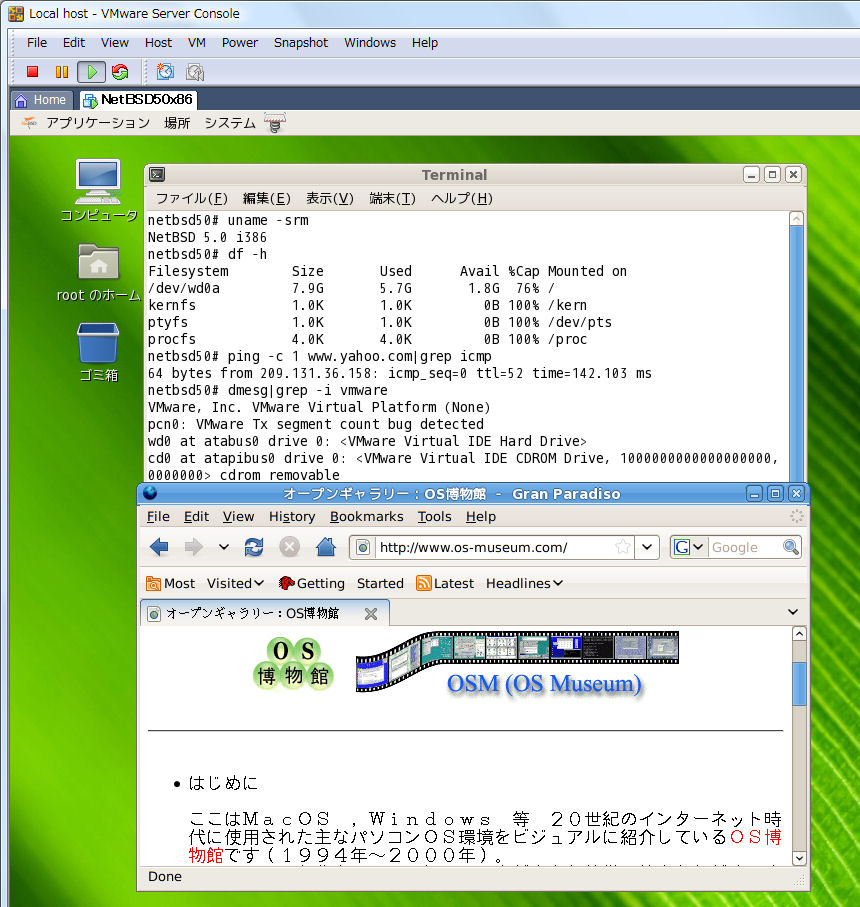Screen dimensions: 860x907
Task: Click the OSM (OS Museum) banner image
Action: pos(517,663)
